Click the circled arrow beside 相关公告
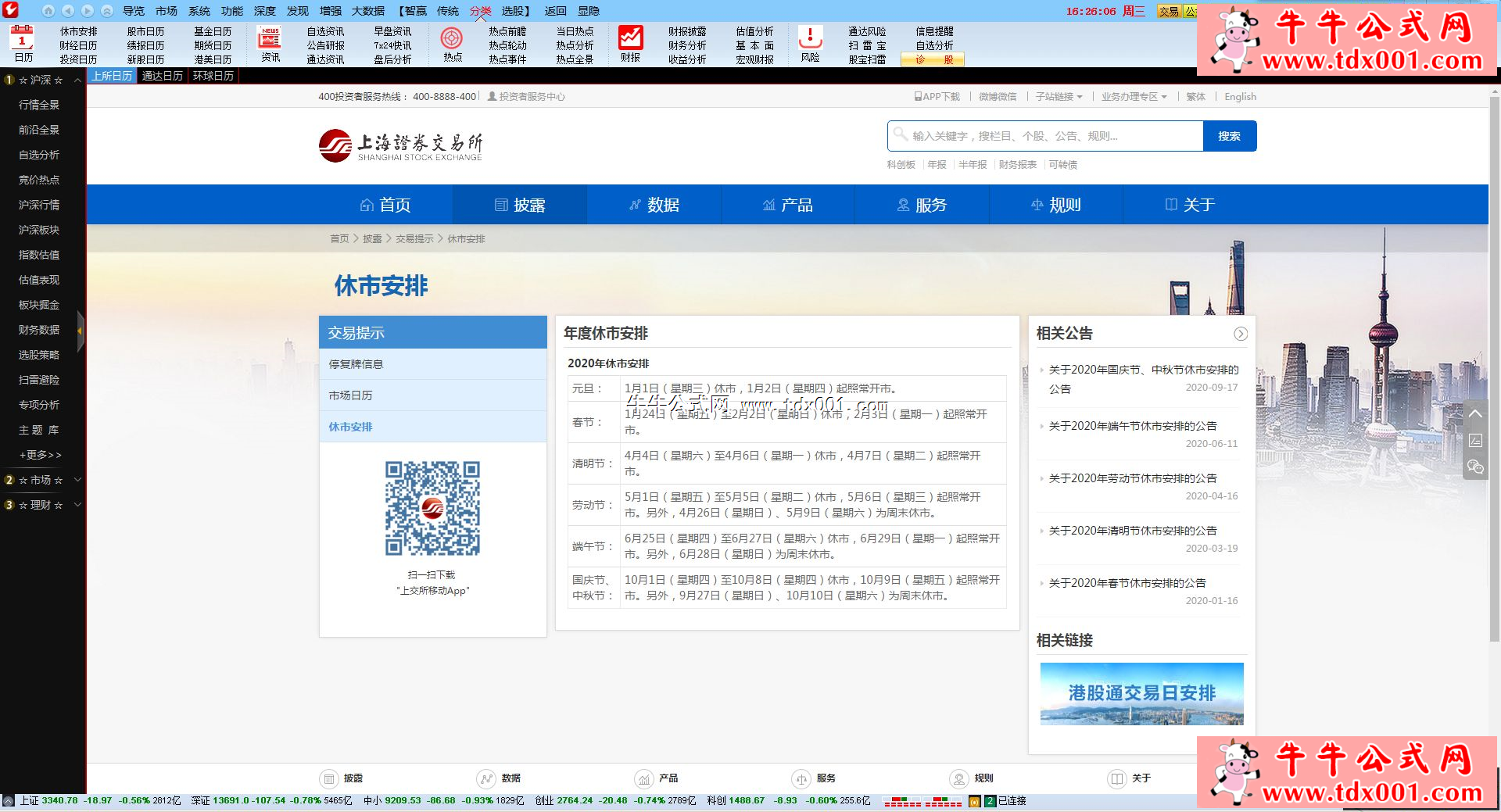This screenshot has height=812, width=1501. click(1241, 334)
